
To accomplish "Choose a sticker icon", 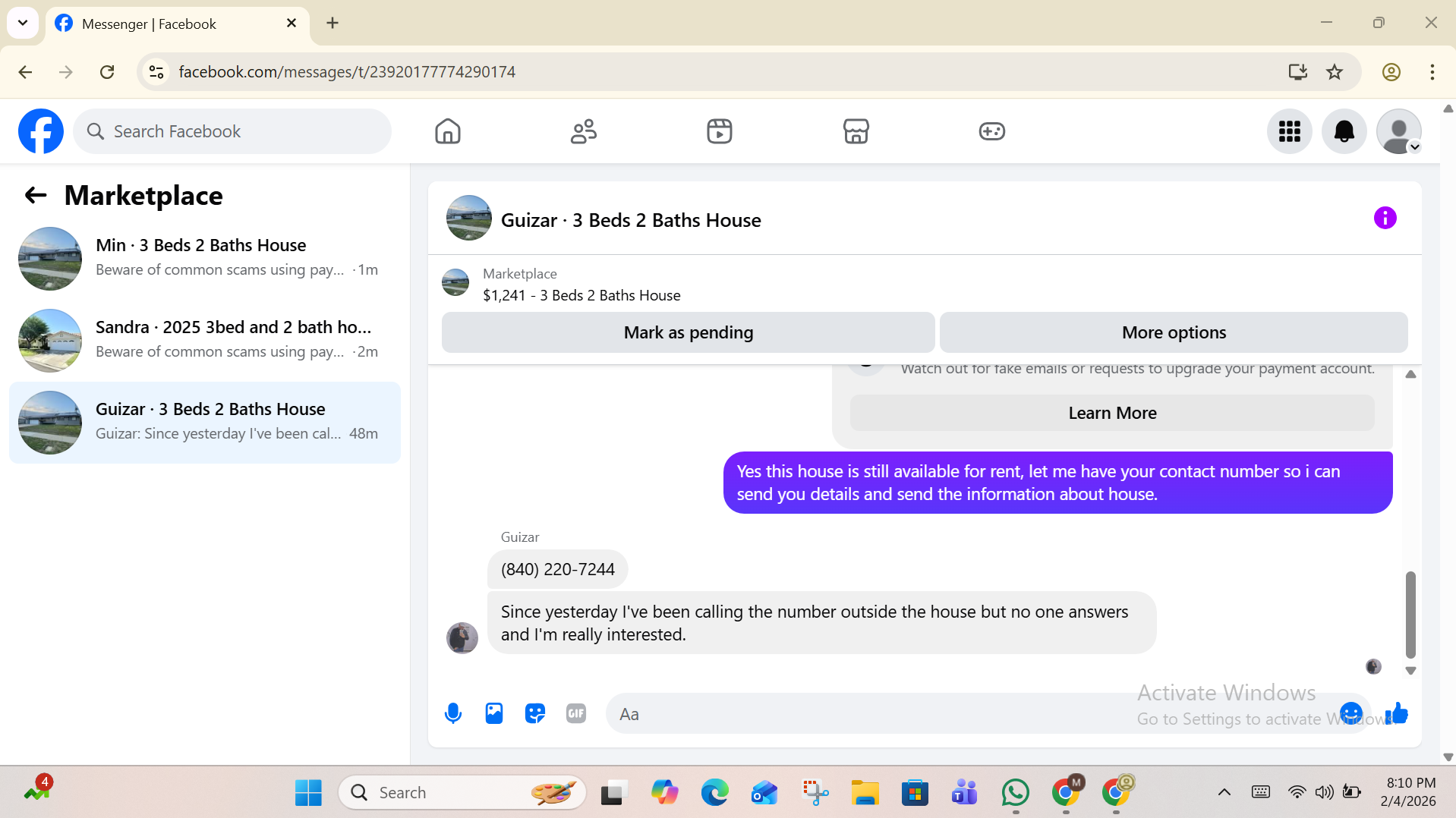I will click(x=535, y=713).
